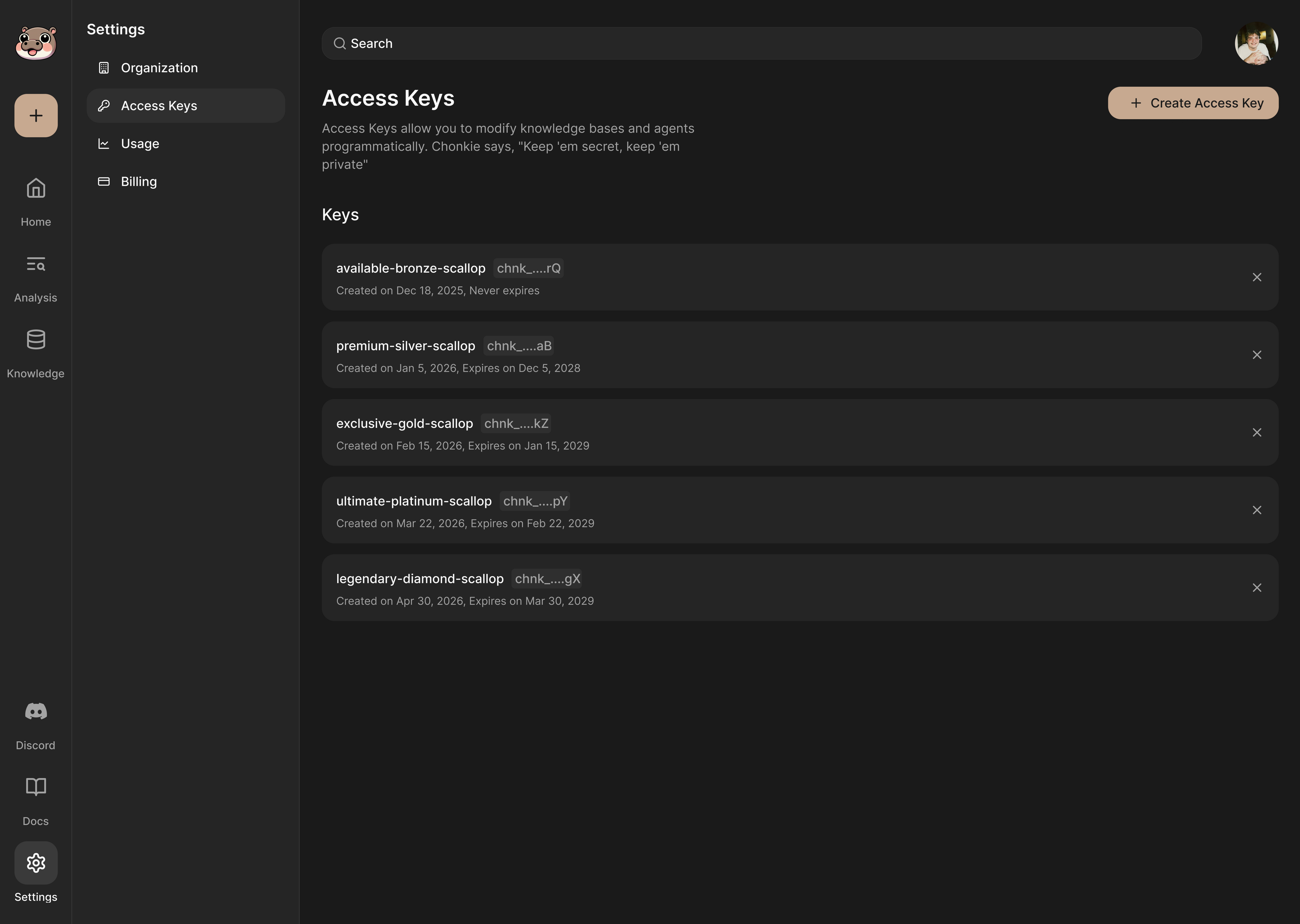Revoke the ultimate-platinum-scallop key
Image resolution: width=1300 pixels, height=924 pixels.
(1257, 510)
